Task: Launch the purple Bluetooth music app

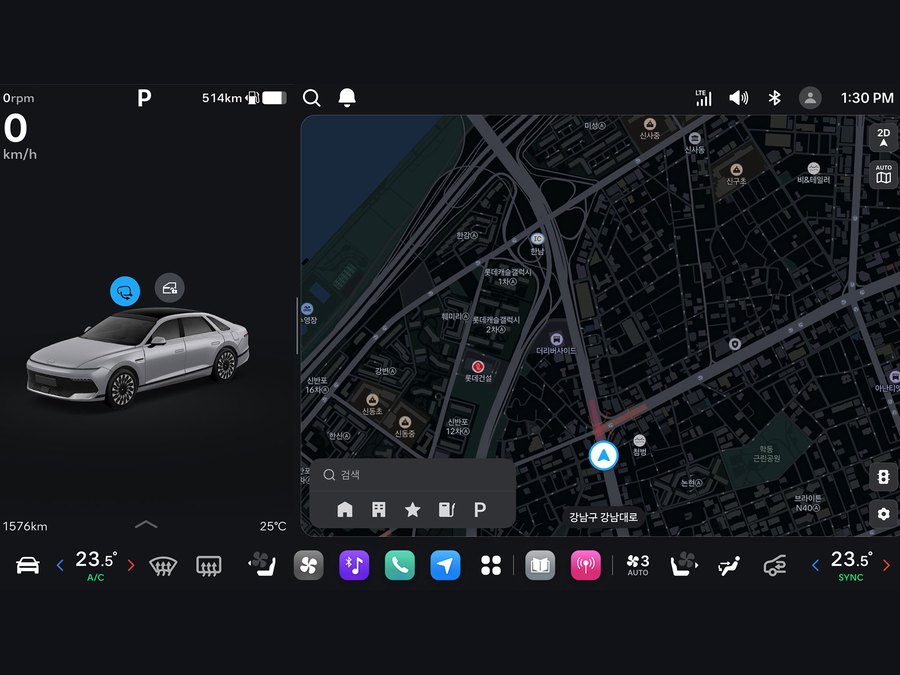Action: (354, 565)
